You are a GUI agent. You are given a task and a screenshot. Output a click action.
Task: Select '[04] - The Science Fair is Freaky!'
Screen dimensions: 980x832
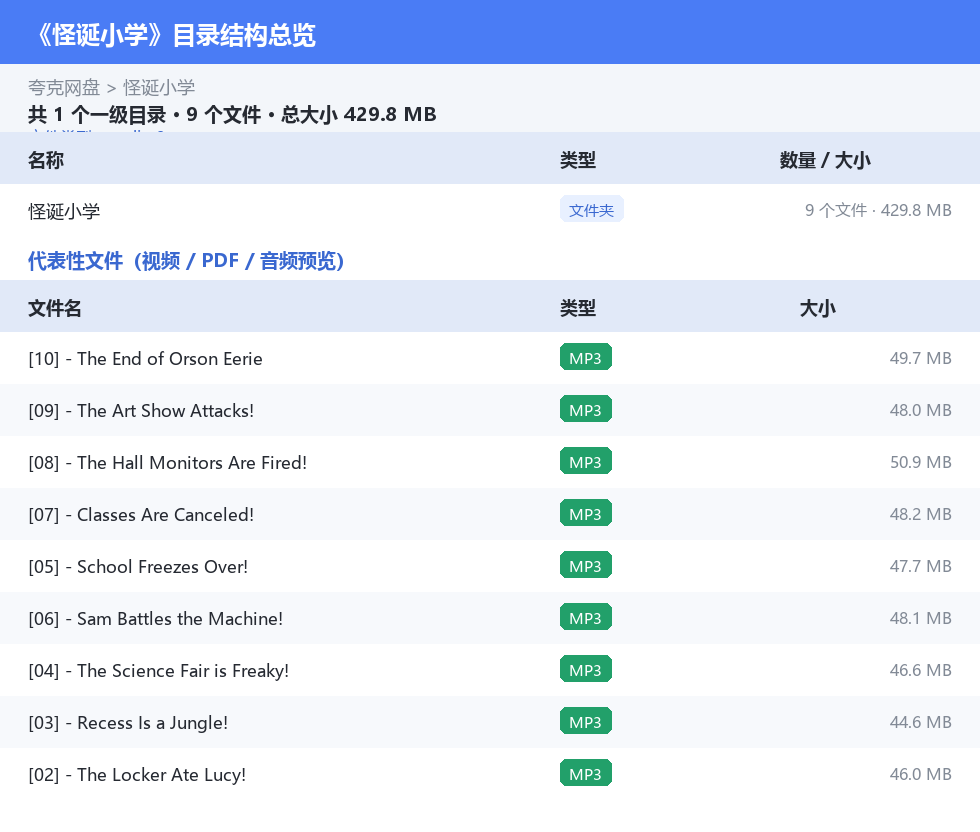click(159, 671)
